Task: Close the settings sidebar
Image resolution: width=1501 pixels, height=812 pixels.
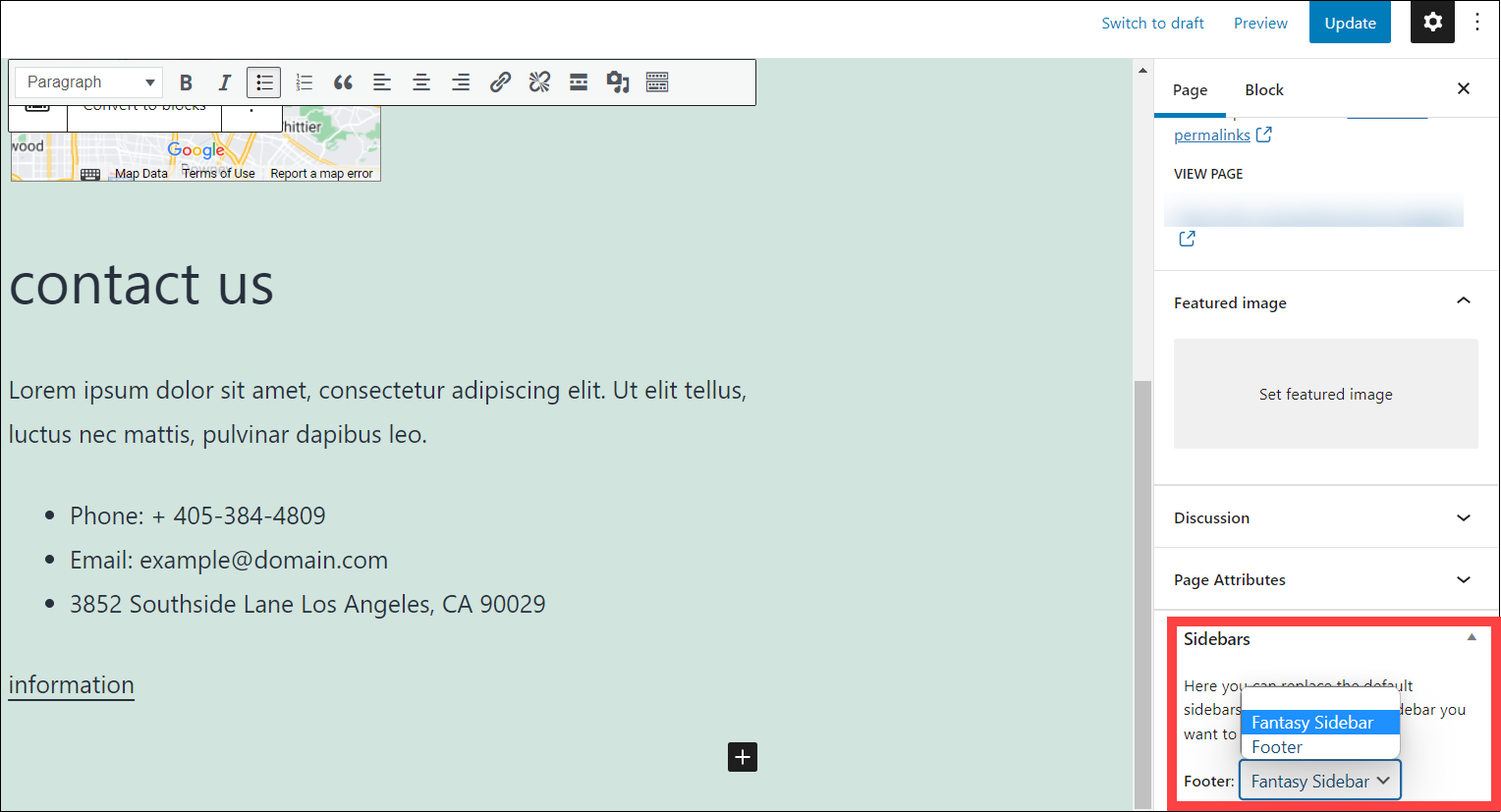Action: point(1464,88)
